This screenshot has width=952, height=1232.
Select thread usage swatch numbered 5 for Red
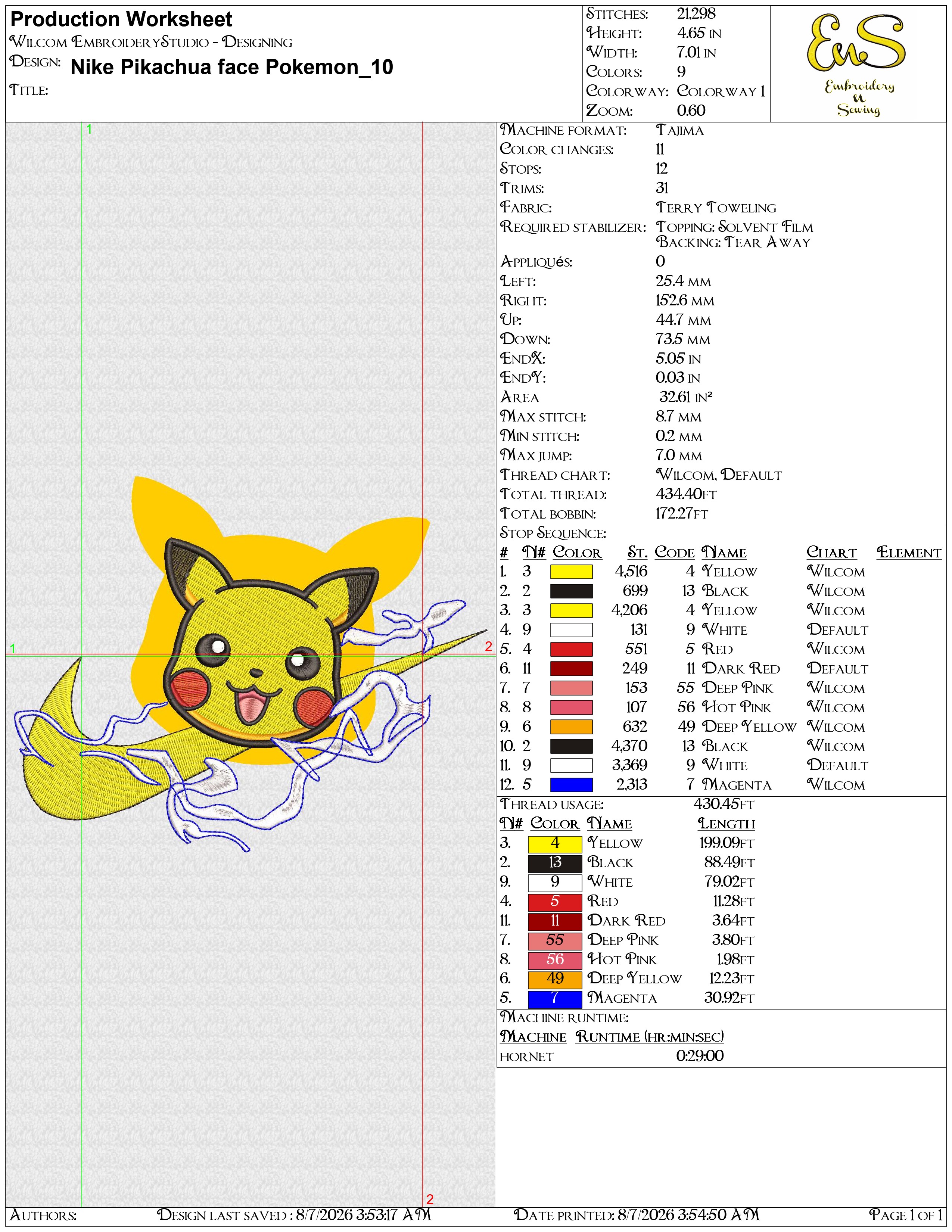[x=555, y=902]
